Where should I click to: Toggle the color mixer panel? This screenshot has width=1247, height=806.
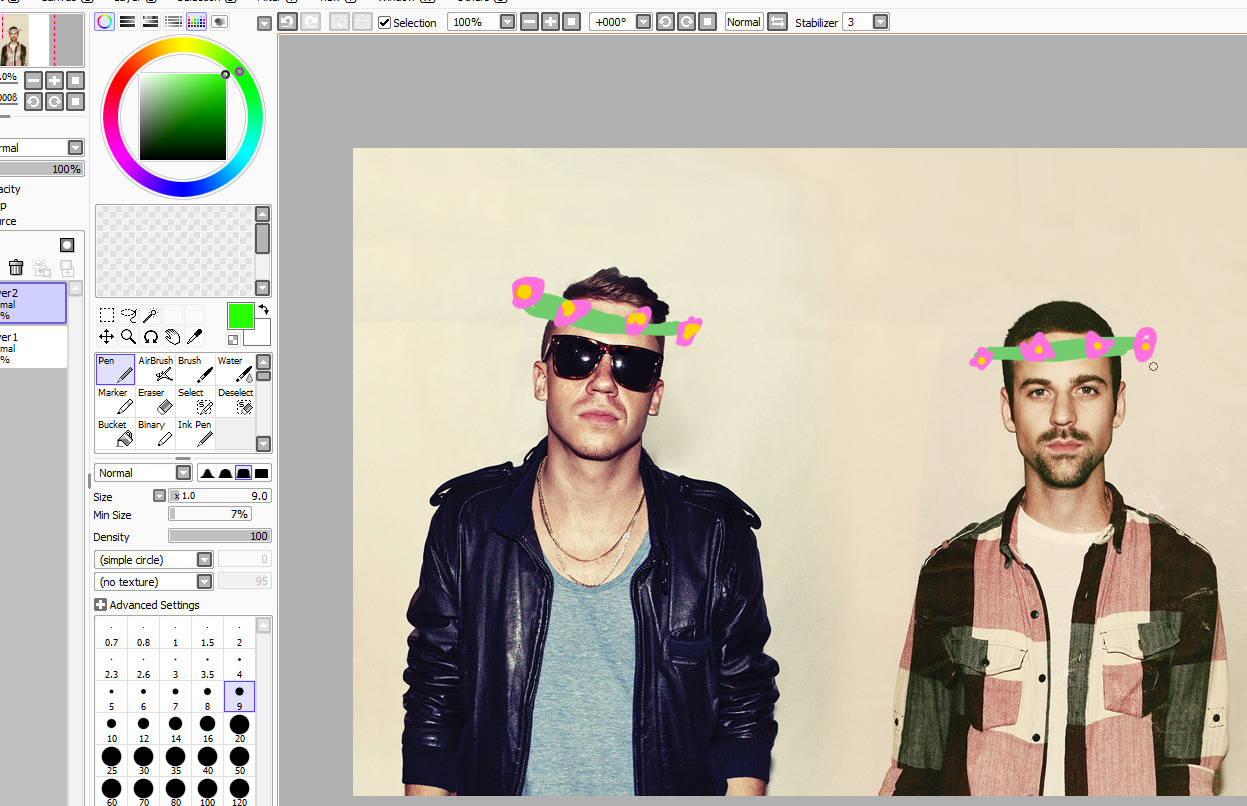pos(174,21)
